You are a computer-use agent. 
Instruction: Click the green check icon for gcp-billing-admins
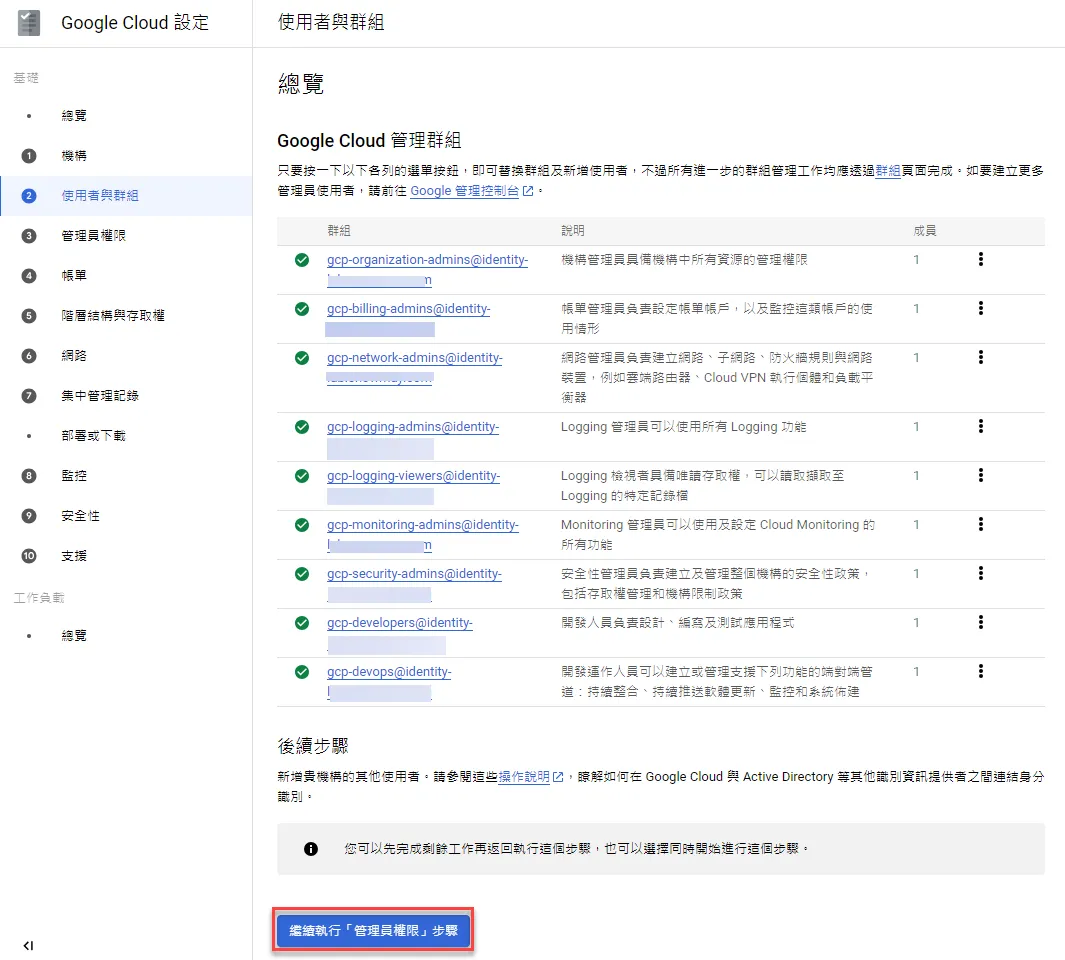pyautogui.click(x=302, y=309)
